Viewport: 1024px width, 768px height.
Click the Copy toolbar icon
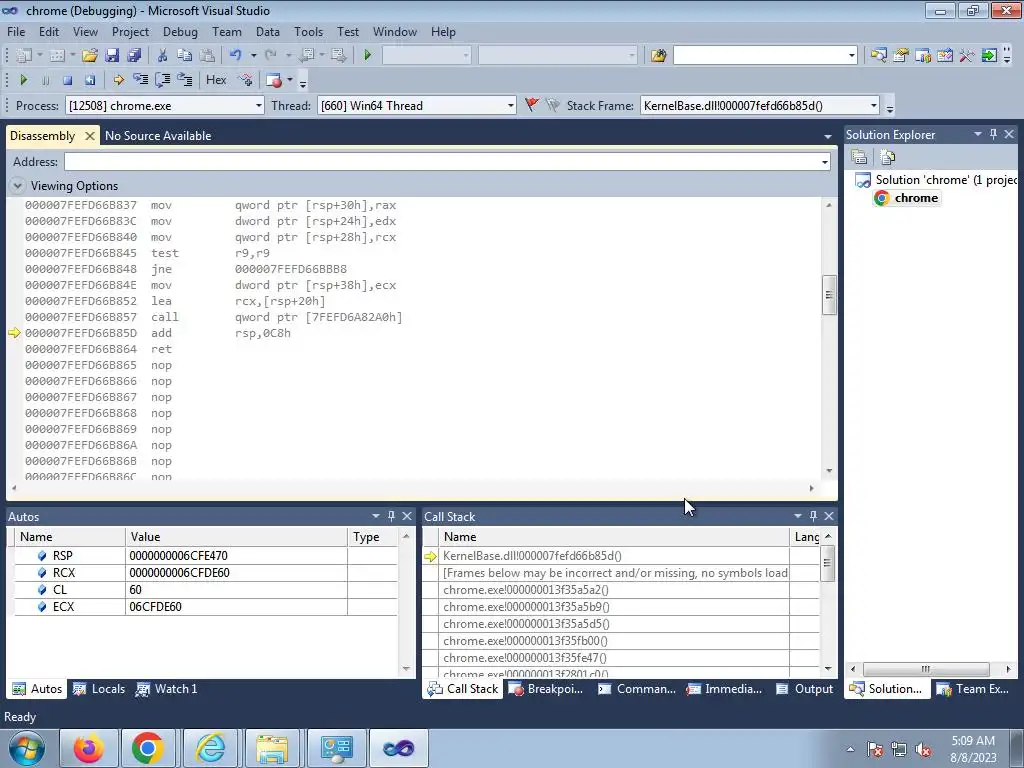pyautogui.click(x=185, y=56)
